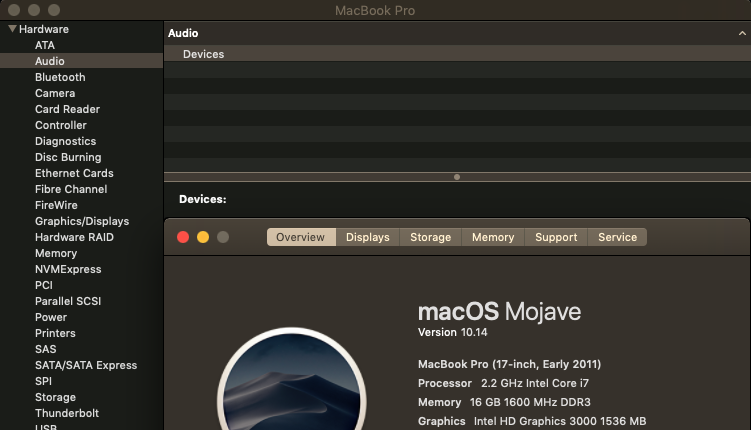The image size is (751, 430).
Task: Open Hardware RAID entry
Action: pyautogui.click(x=74, y=237)
